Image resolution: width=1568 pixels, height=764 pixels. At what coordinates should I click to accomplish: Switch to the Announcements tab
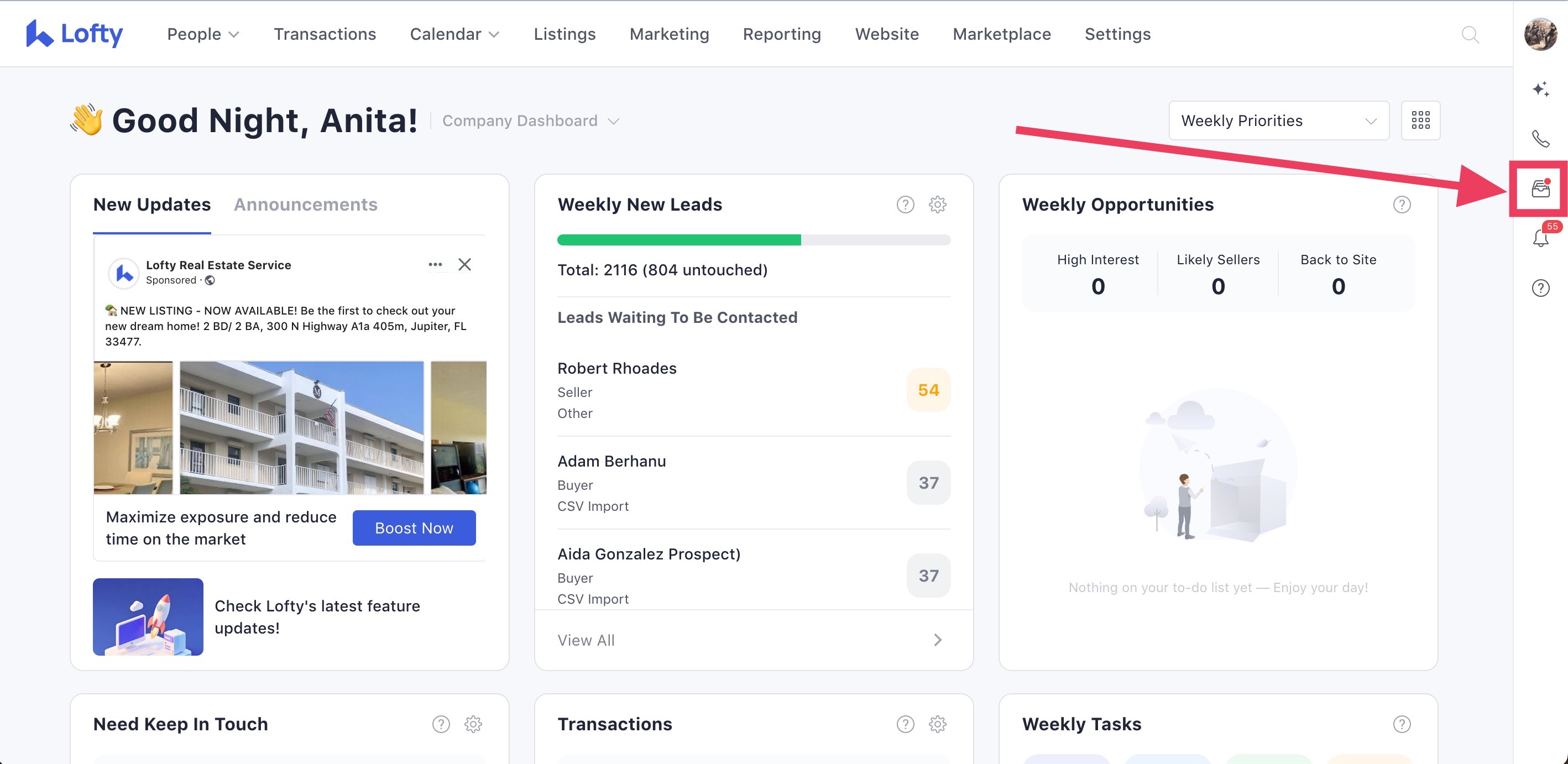306,205
